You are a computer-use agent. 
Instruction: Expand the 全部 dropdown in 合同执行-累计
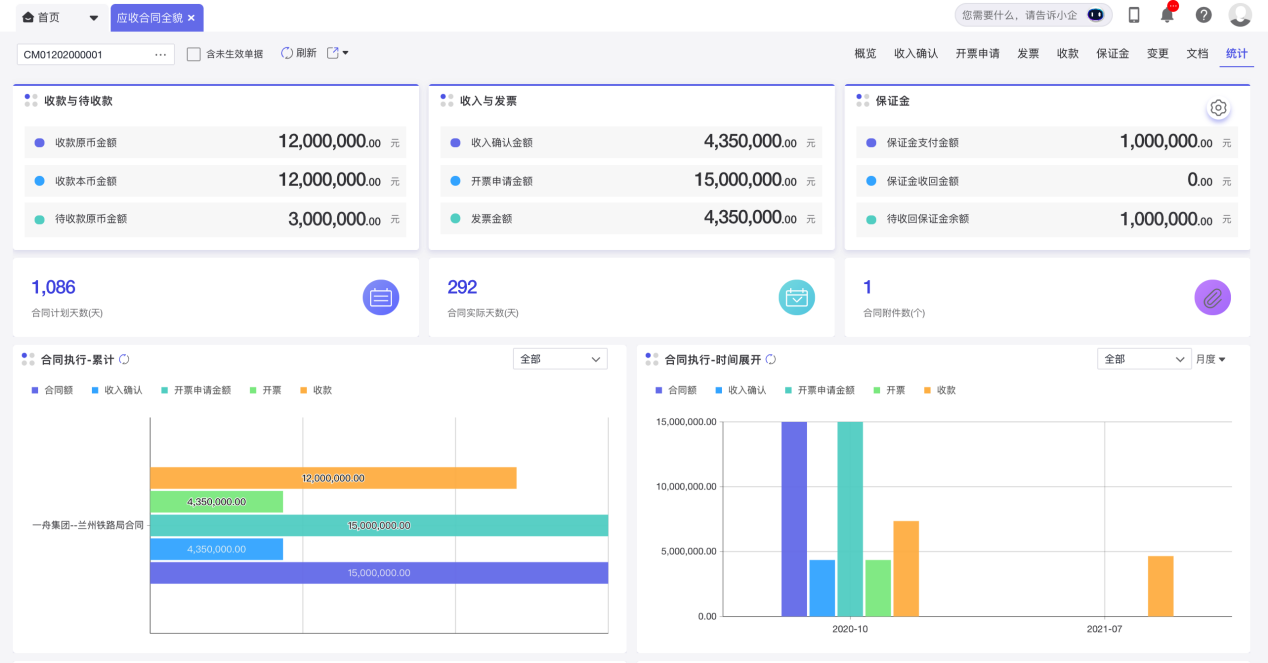560,359
